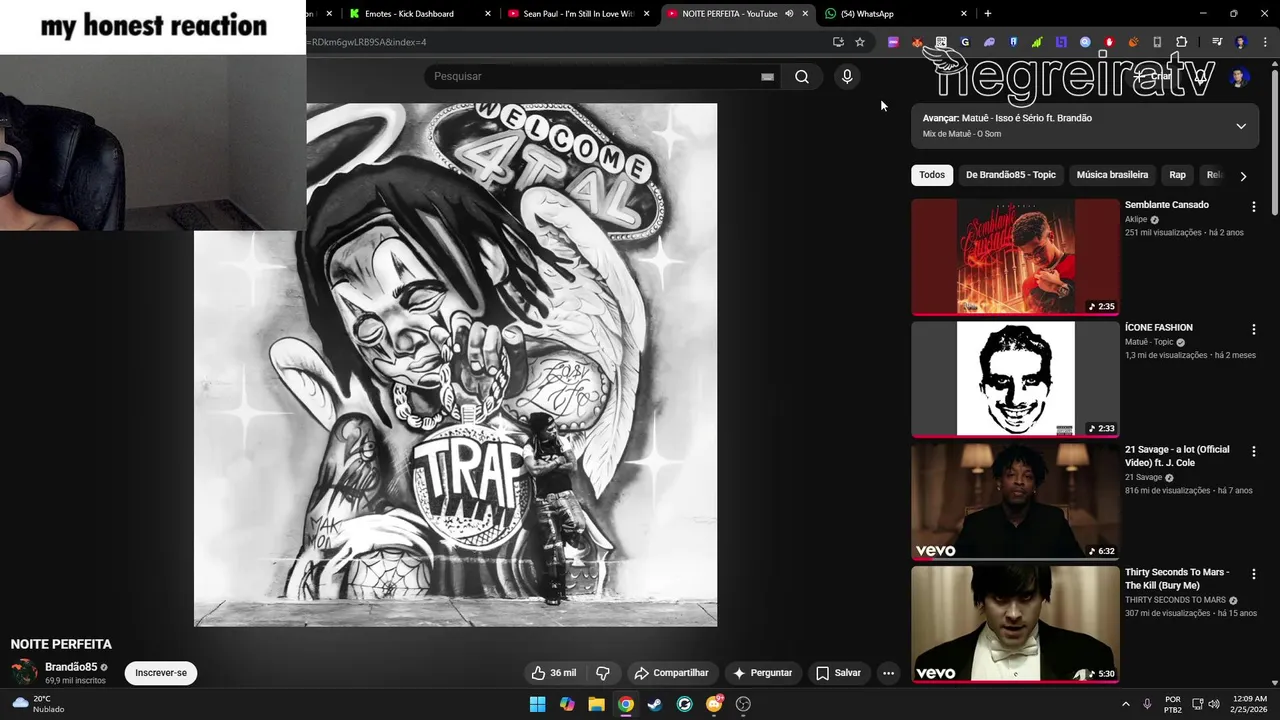This screenshot has height=720, width=1280.
Task: Switch to the Sean Paul YouTube tab
Action: [x=577, y=14]
